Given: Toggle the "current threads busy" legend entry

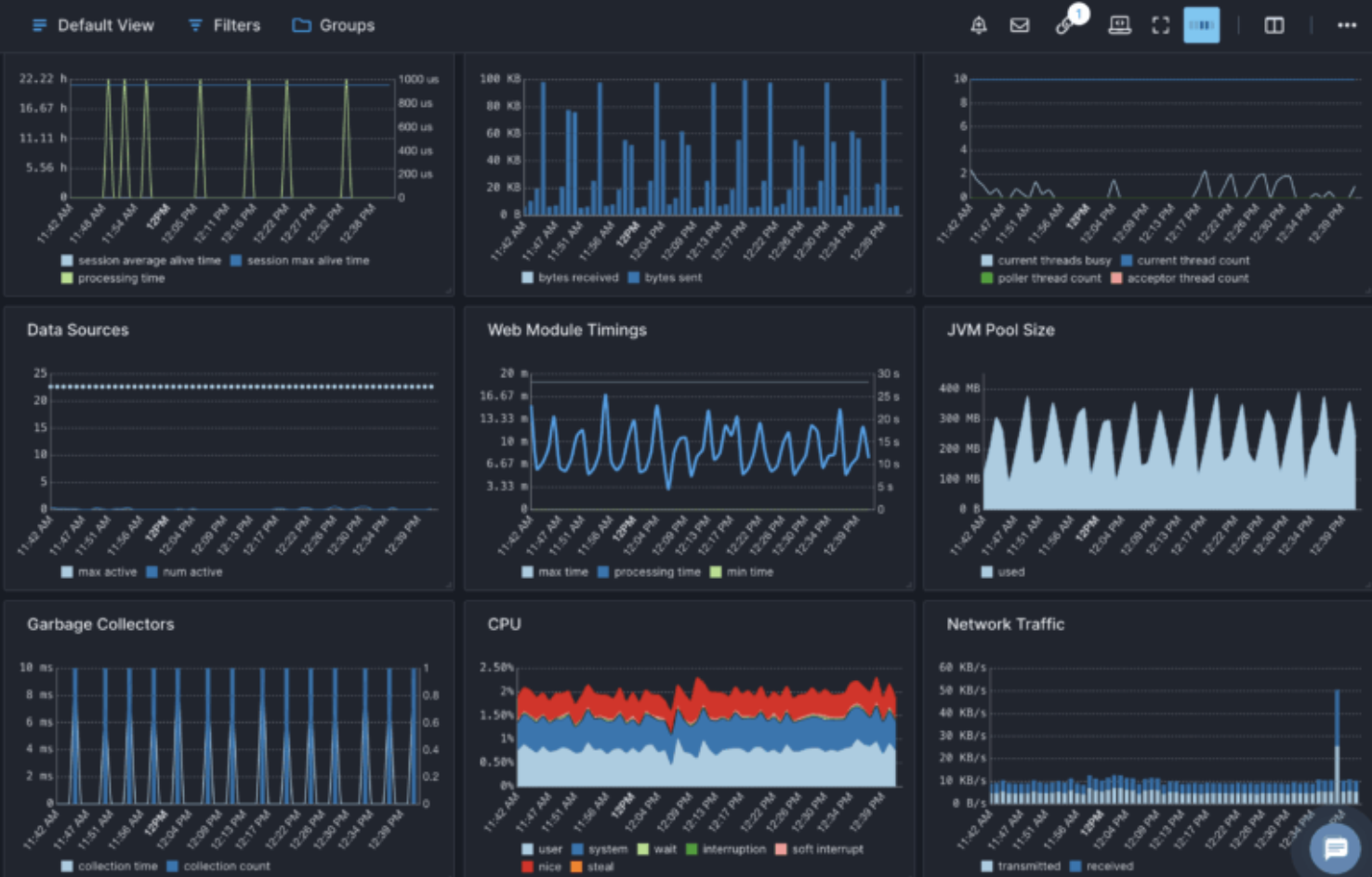Looking at the screenshot, I should click(1045, 260).
